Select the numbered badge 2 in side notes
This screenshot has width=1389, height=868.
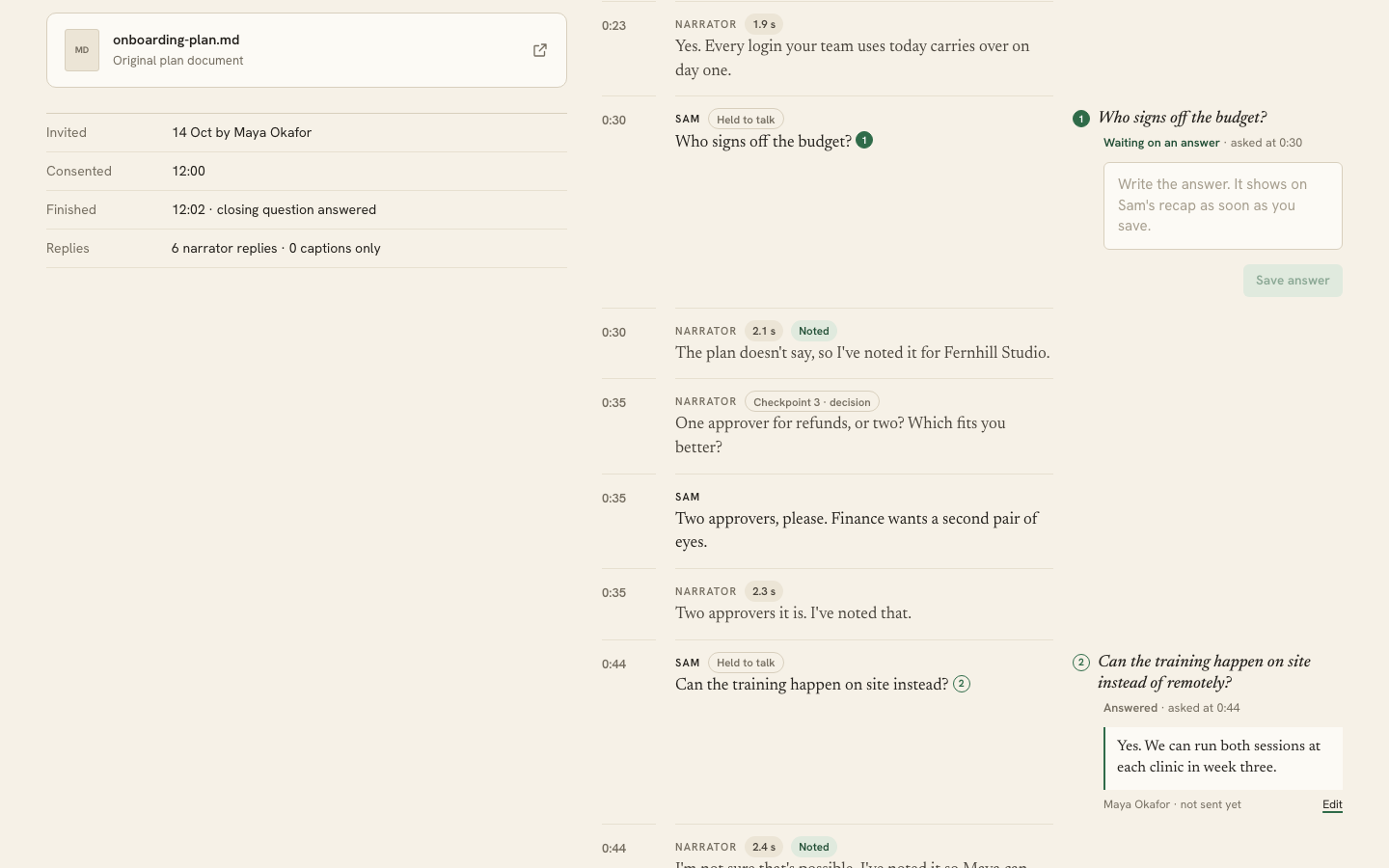point(1081,663)
